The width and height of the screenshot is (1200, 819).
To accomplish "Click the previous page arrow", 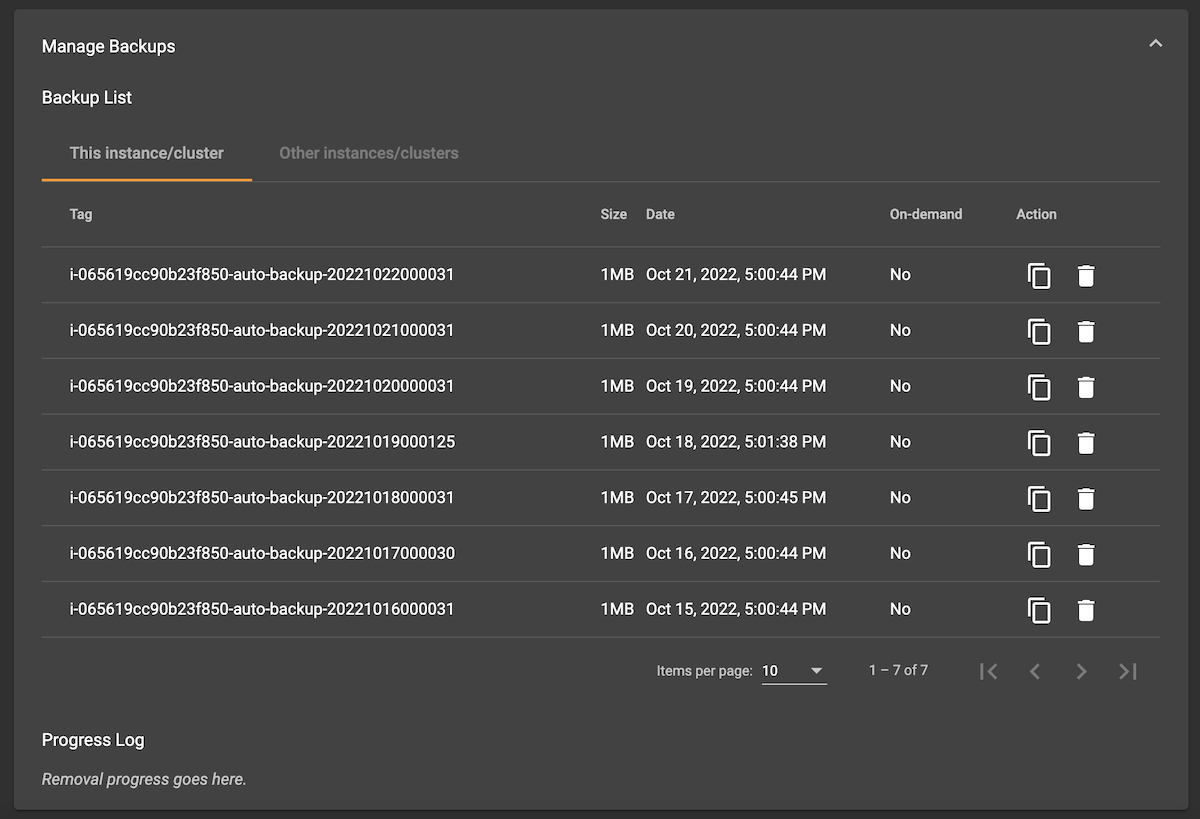I will [1035, 671].
